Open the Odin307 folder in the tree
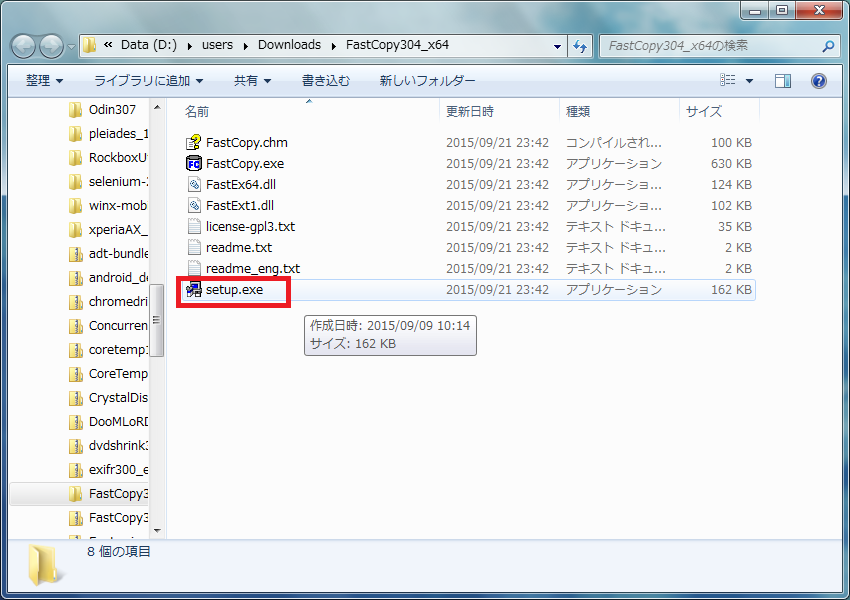The height and width of the screenshot is (600, 850). [x=112, y=109]
